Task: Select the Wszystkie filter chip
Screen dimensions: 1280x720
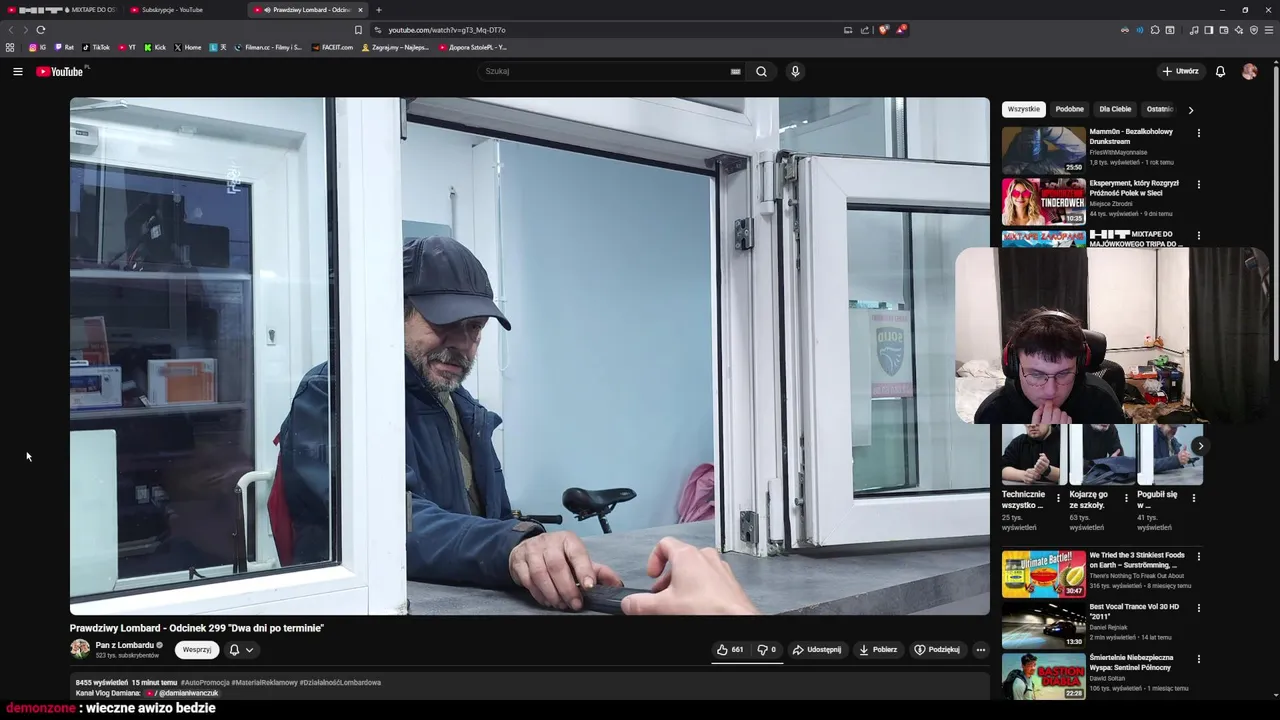Action: (x=1023, y=109)
